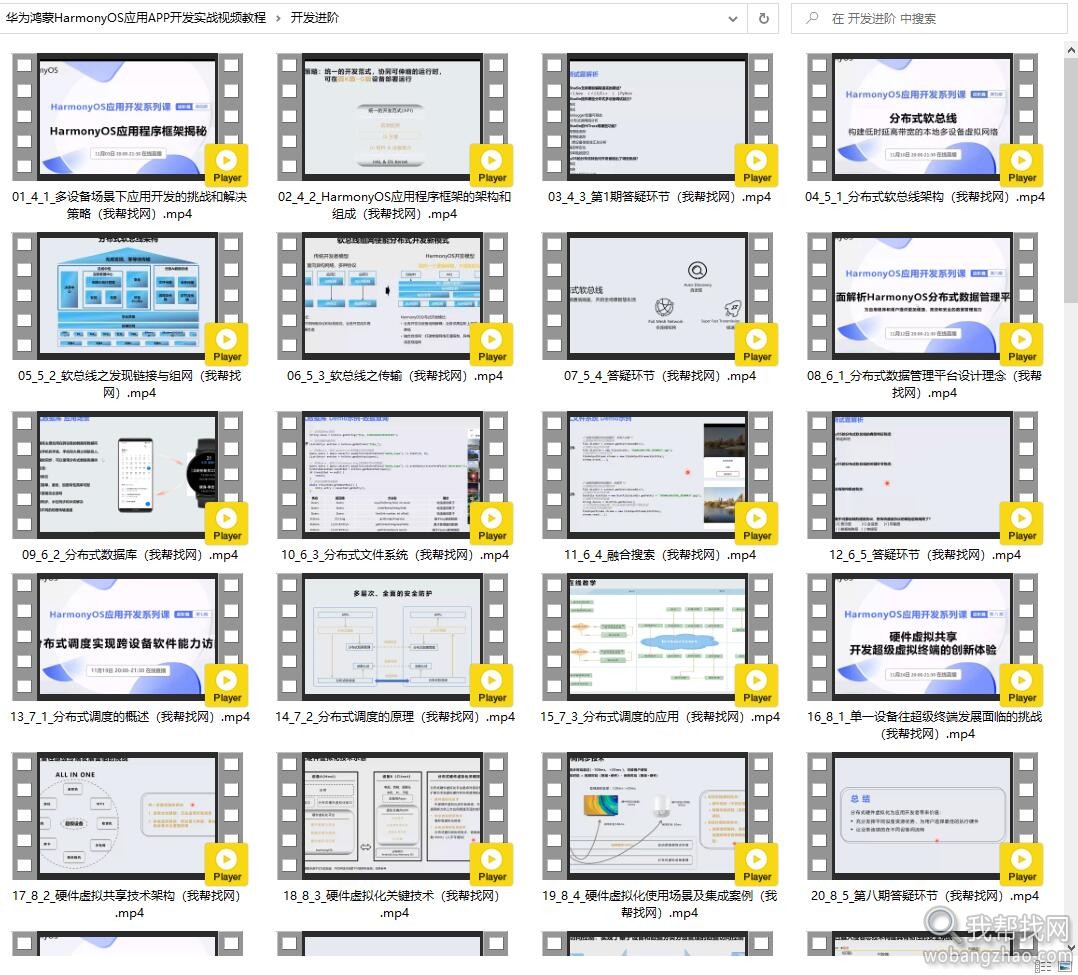Refresh the current folder view

pos(763,19)
